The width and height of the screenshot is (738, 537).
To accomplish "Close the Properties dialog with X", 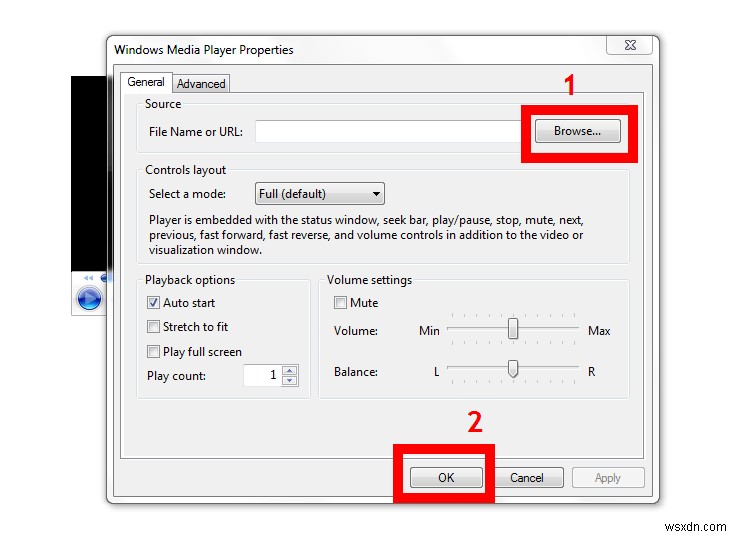I will point(630,45).
